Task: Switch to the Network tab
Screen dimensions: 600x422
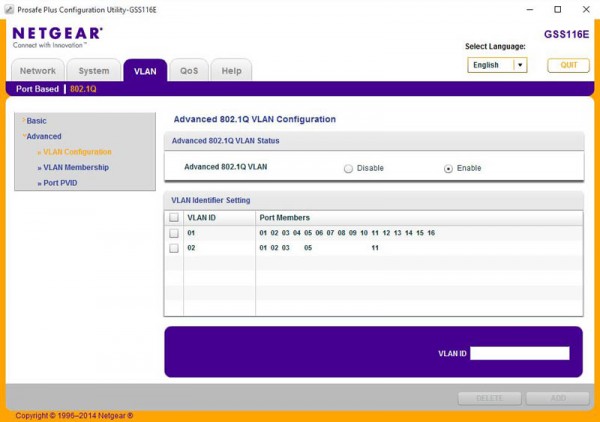Action: pos(38,70)
